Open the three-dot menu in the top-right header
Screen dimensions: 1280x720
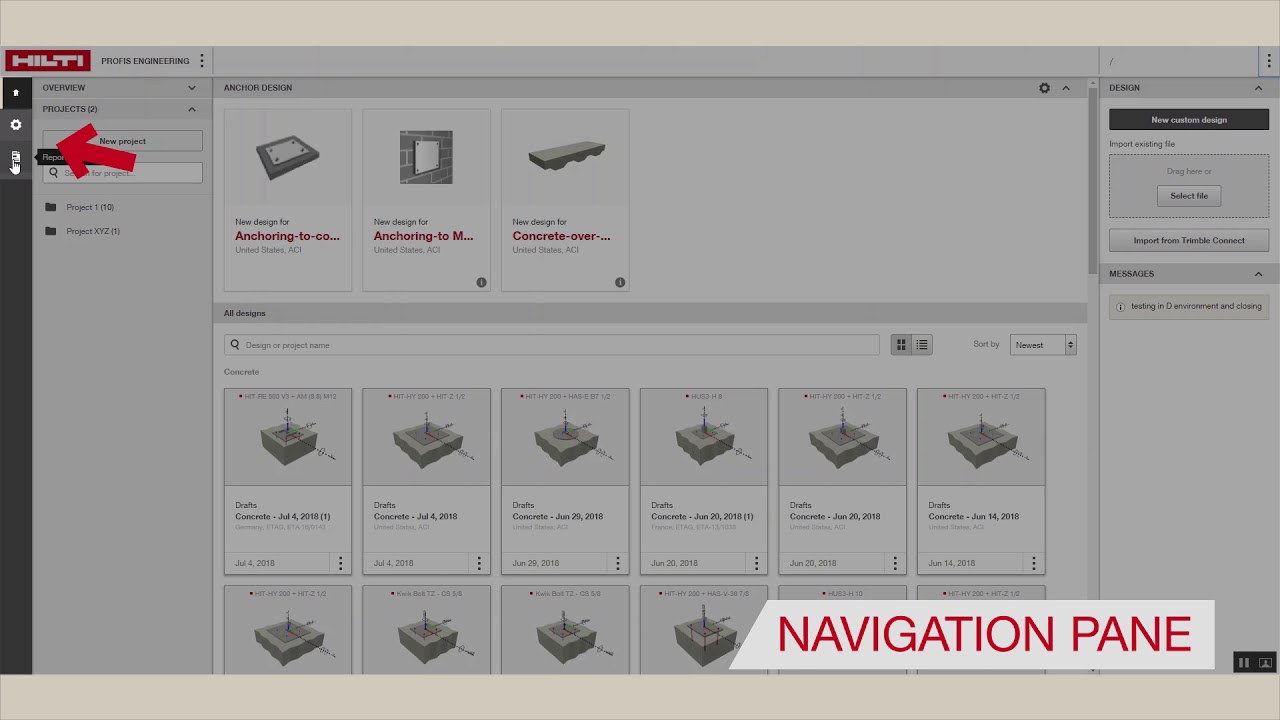coord(1268,61)
